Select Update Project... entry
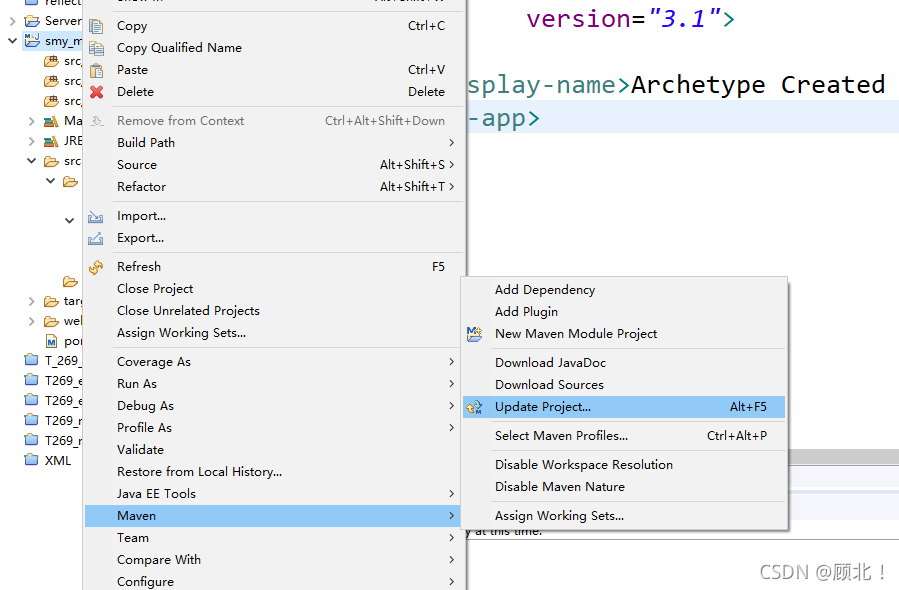 click(624, 407)
